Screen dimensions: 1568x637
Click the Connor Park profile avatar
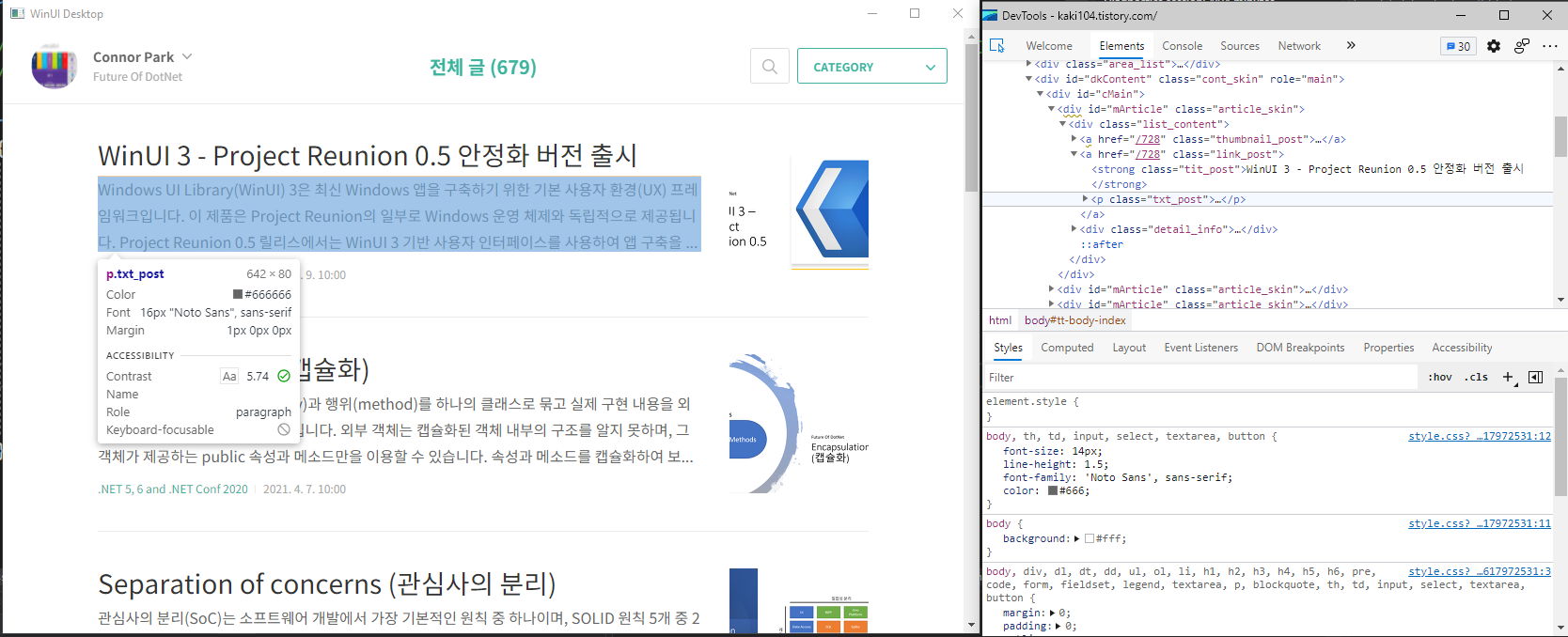pos(55,66)
